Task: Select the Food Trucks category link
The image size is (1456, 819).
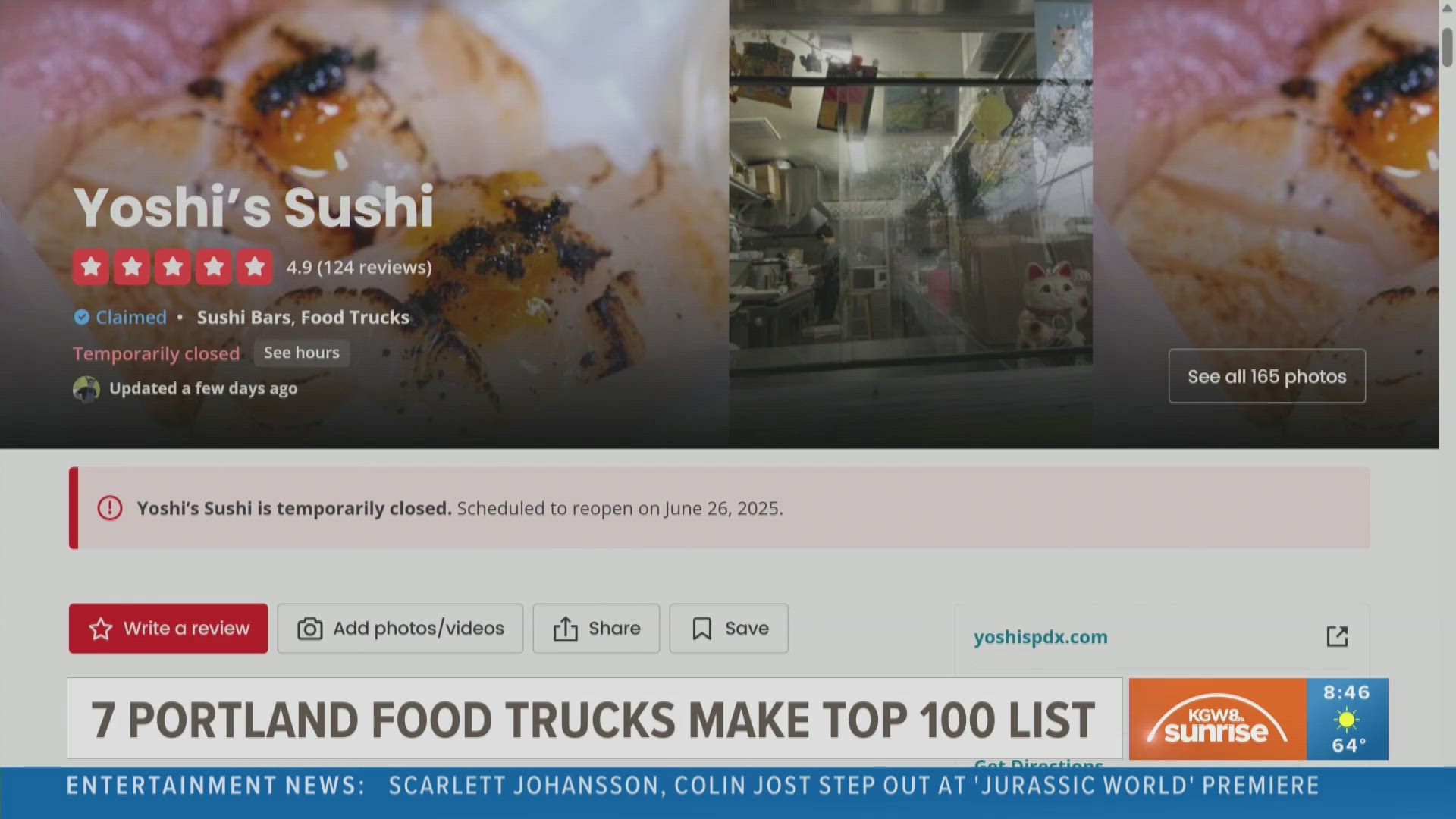Action: click(355, 317)
